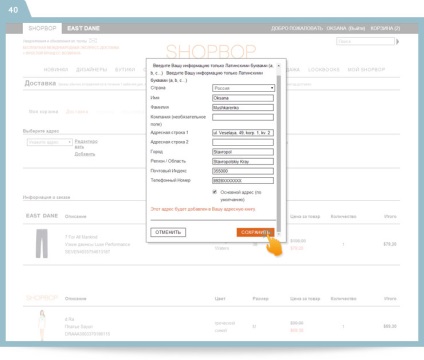Open the НОВИНКИ navigation menu
This screenshot has height=360, width=424.
56,70
